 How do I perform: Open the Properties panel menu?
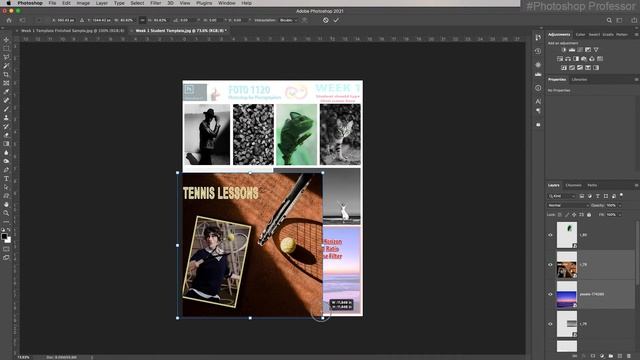(x=636, y=80)
